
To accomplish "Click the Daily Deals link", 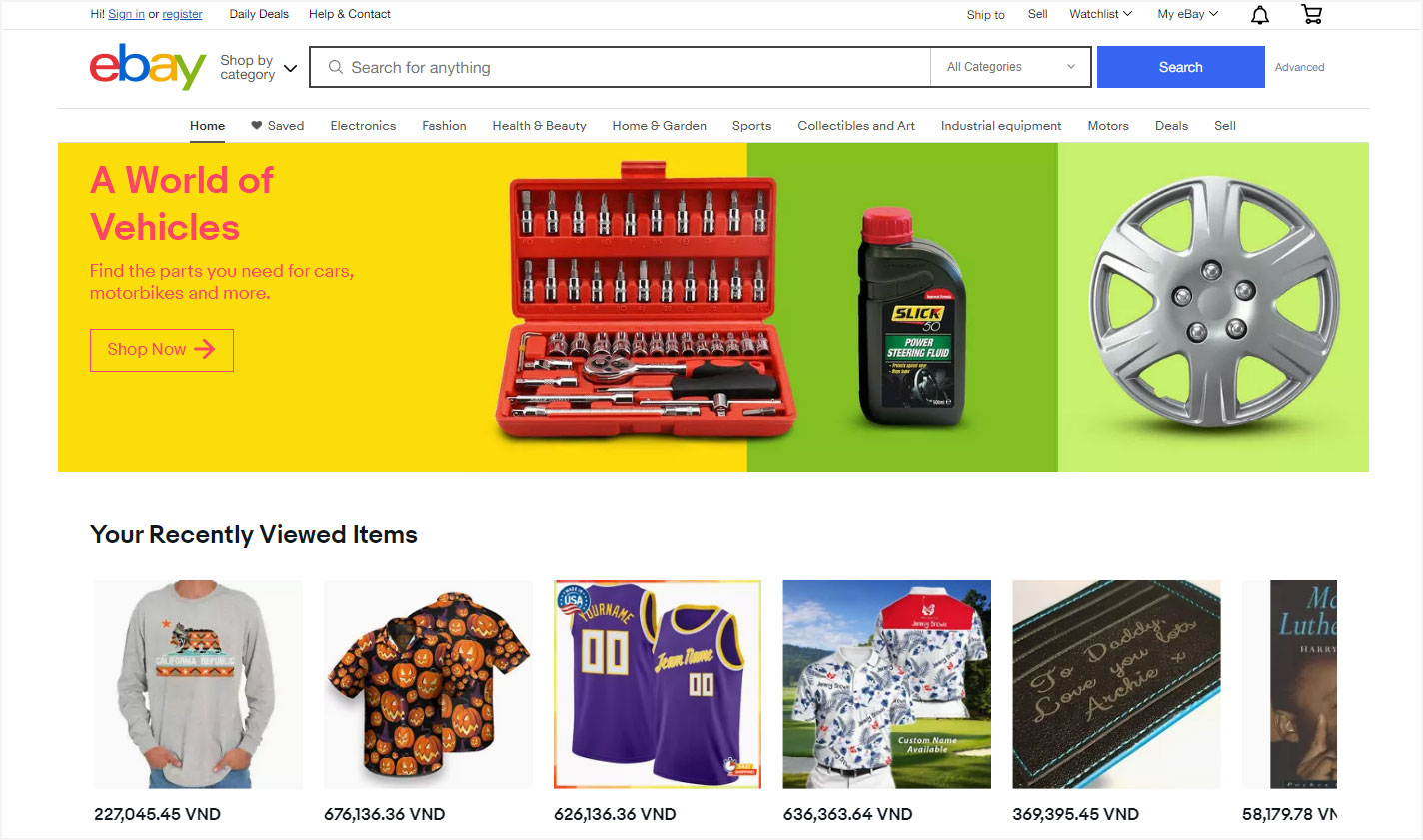I will point(259,14).
